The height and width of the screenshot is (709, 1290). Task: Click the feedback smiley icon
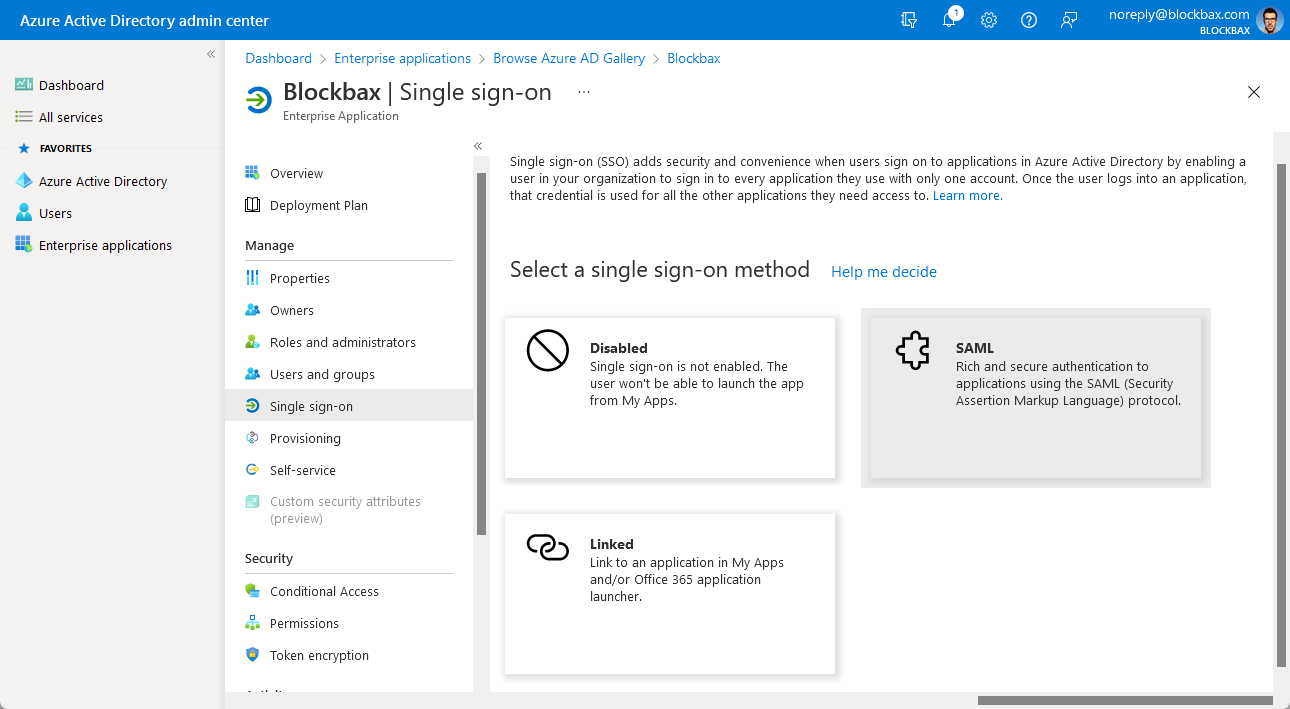tap(1069, 20)
